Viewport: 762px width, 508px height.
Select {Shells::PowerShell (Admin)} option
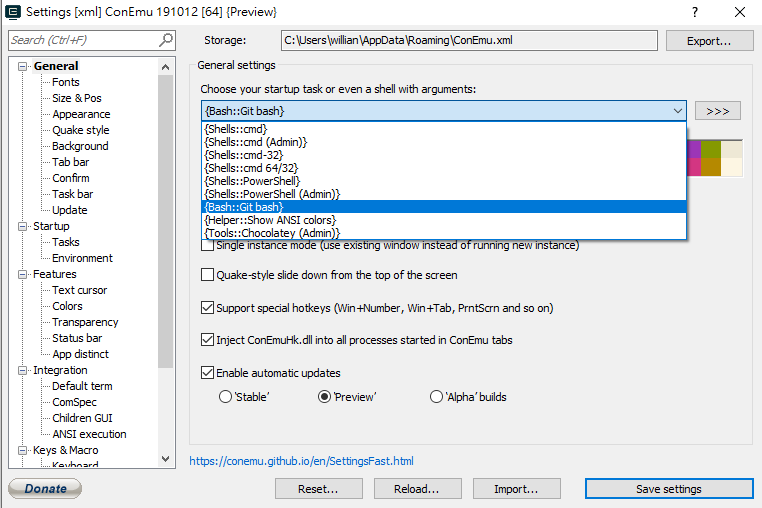click(444, 194)
